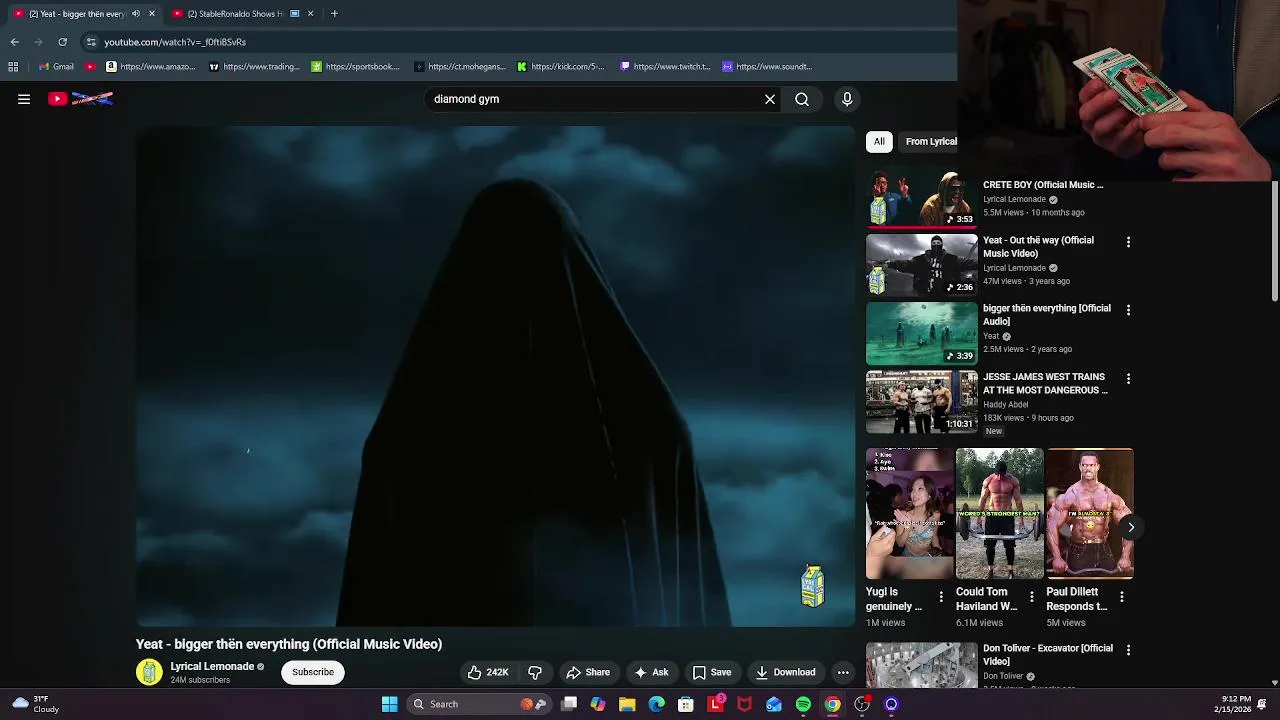Select the 'All' filter chip
This screenshot has height=720, width=1280.
point(879,141)
